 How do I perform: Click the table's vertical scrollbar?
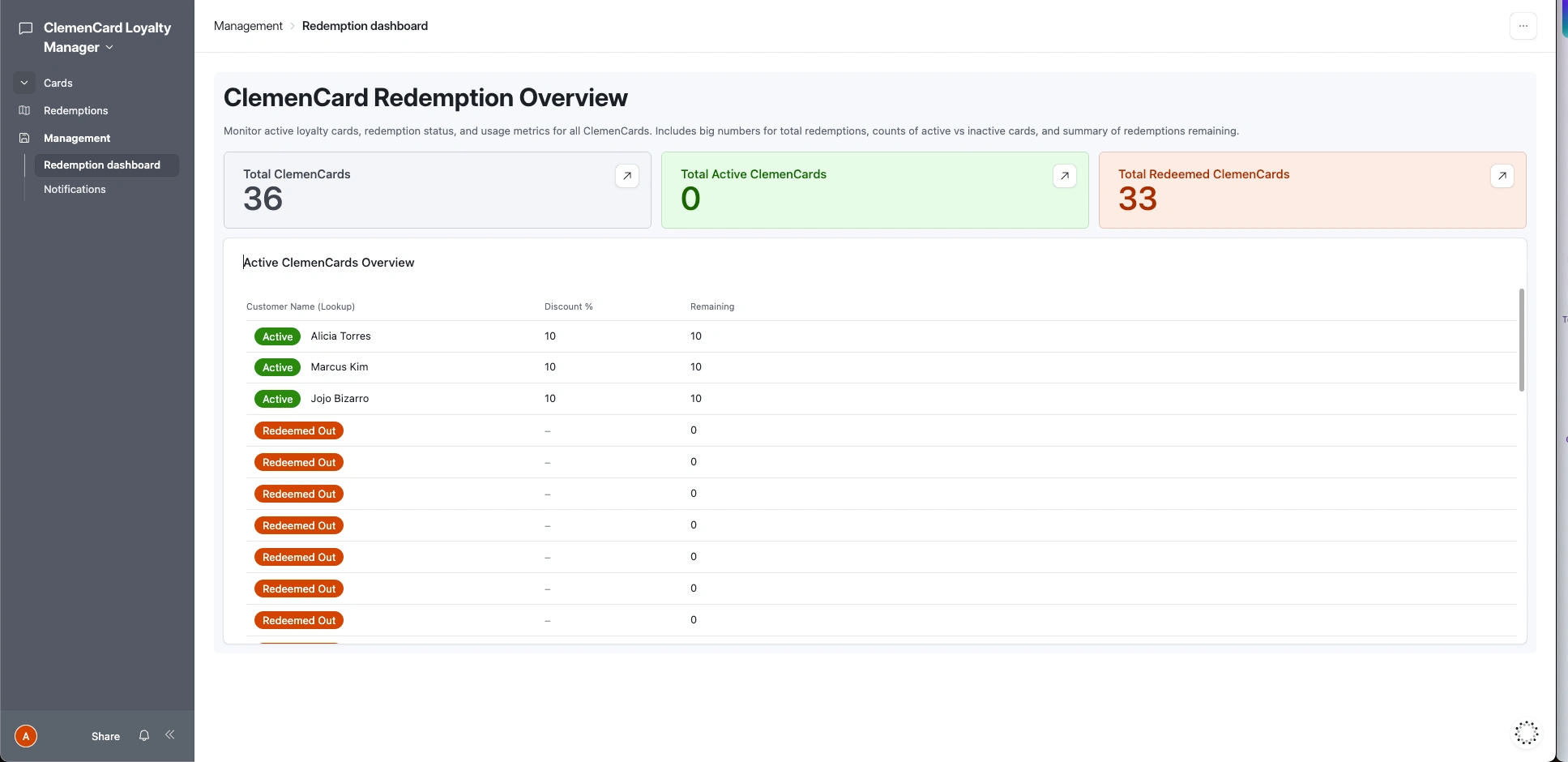[x=1521, y=340]
